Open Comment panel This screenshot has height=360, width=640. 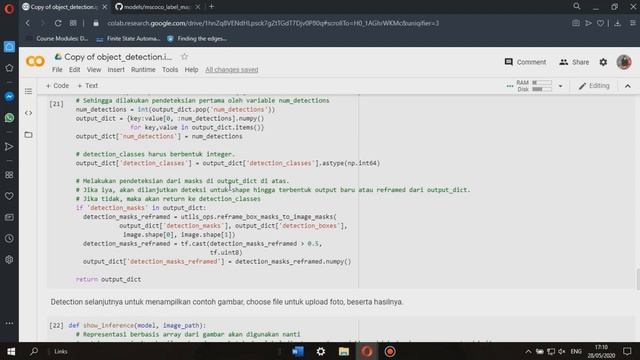point(525,62)
